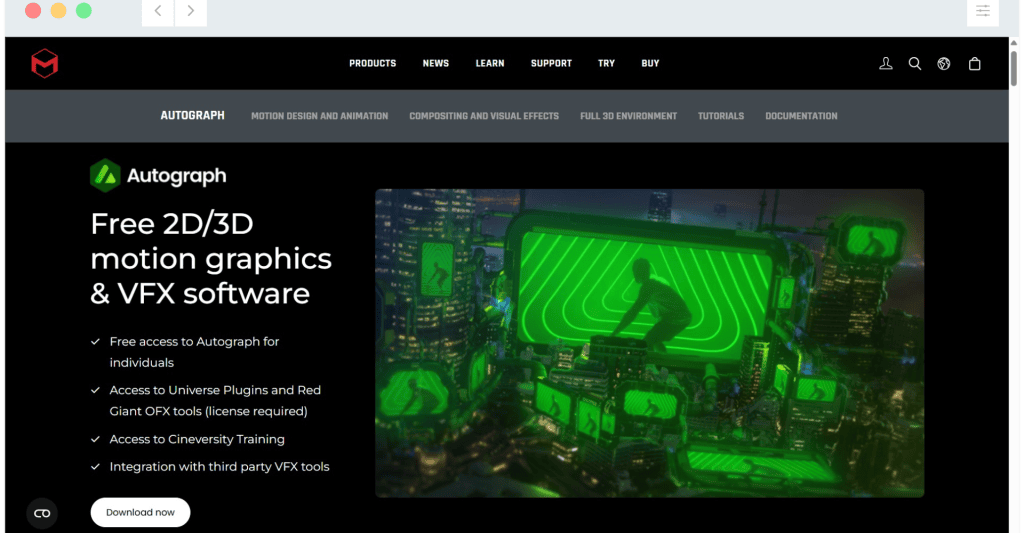
Task: Click the page vertical scrollbar thumb
Action: tap(1014, 68)
